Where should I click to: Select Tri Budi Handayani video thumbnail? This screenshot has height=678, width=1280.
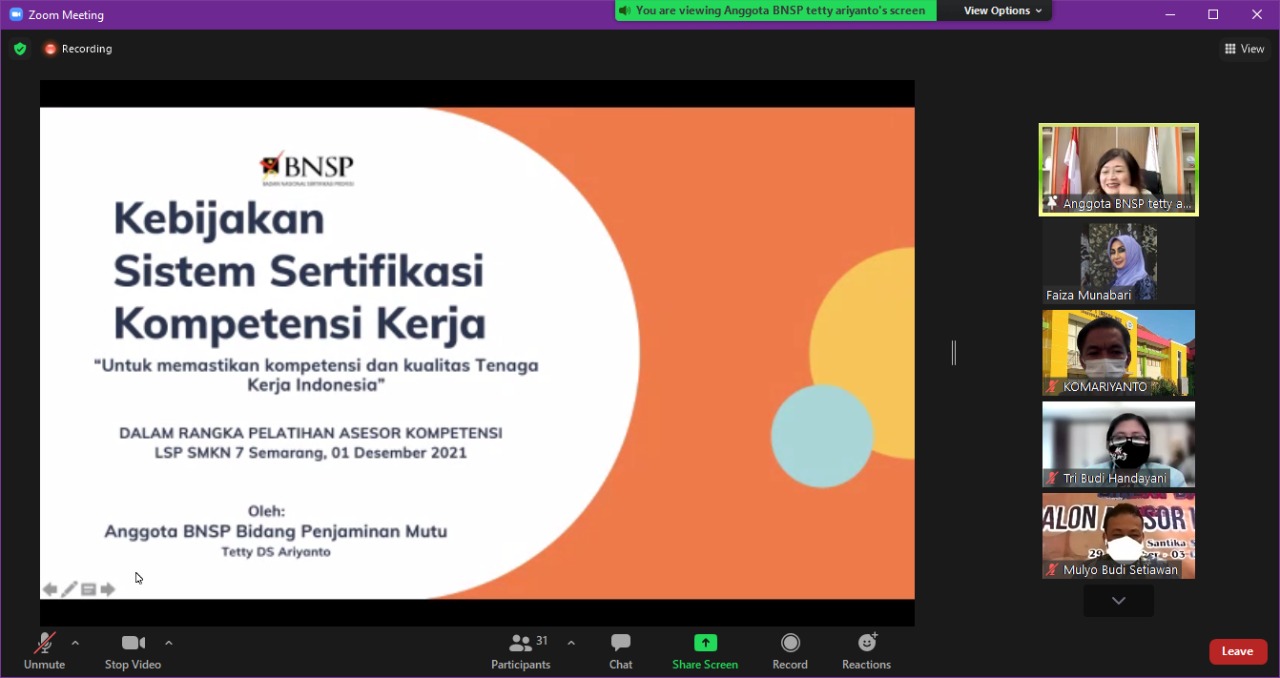click(1119, 445)
